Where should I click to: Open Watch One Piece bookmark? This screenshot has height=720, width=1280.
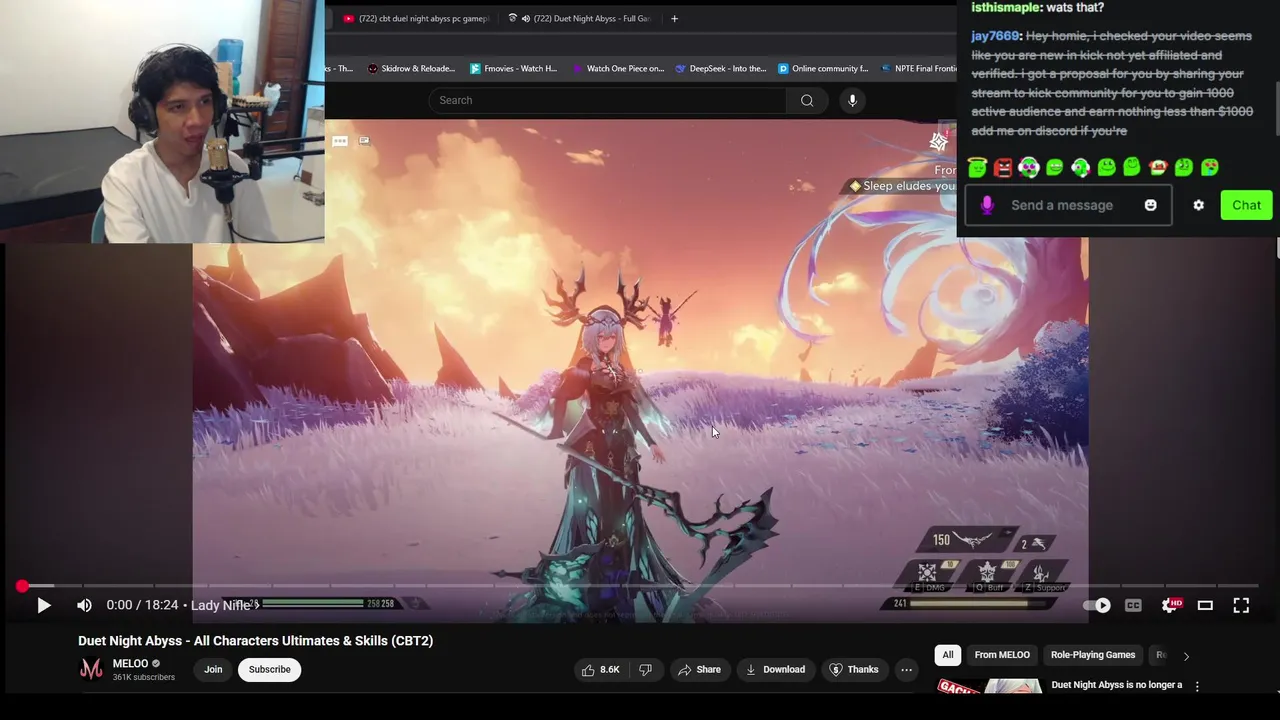(x=618, y=68)
